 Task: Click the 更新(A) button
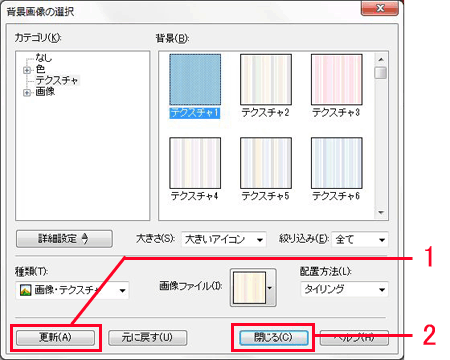(55, 337)
